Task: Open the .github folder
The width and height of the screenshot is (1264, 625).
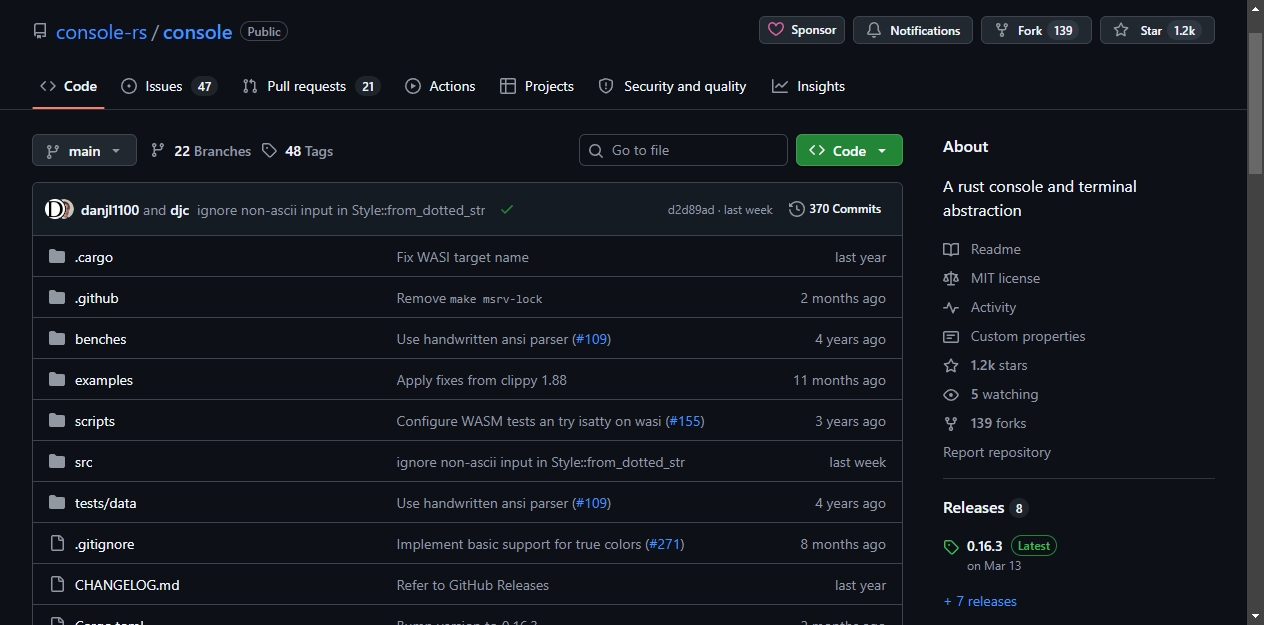Action: (97, 298)
